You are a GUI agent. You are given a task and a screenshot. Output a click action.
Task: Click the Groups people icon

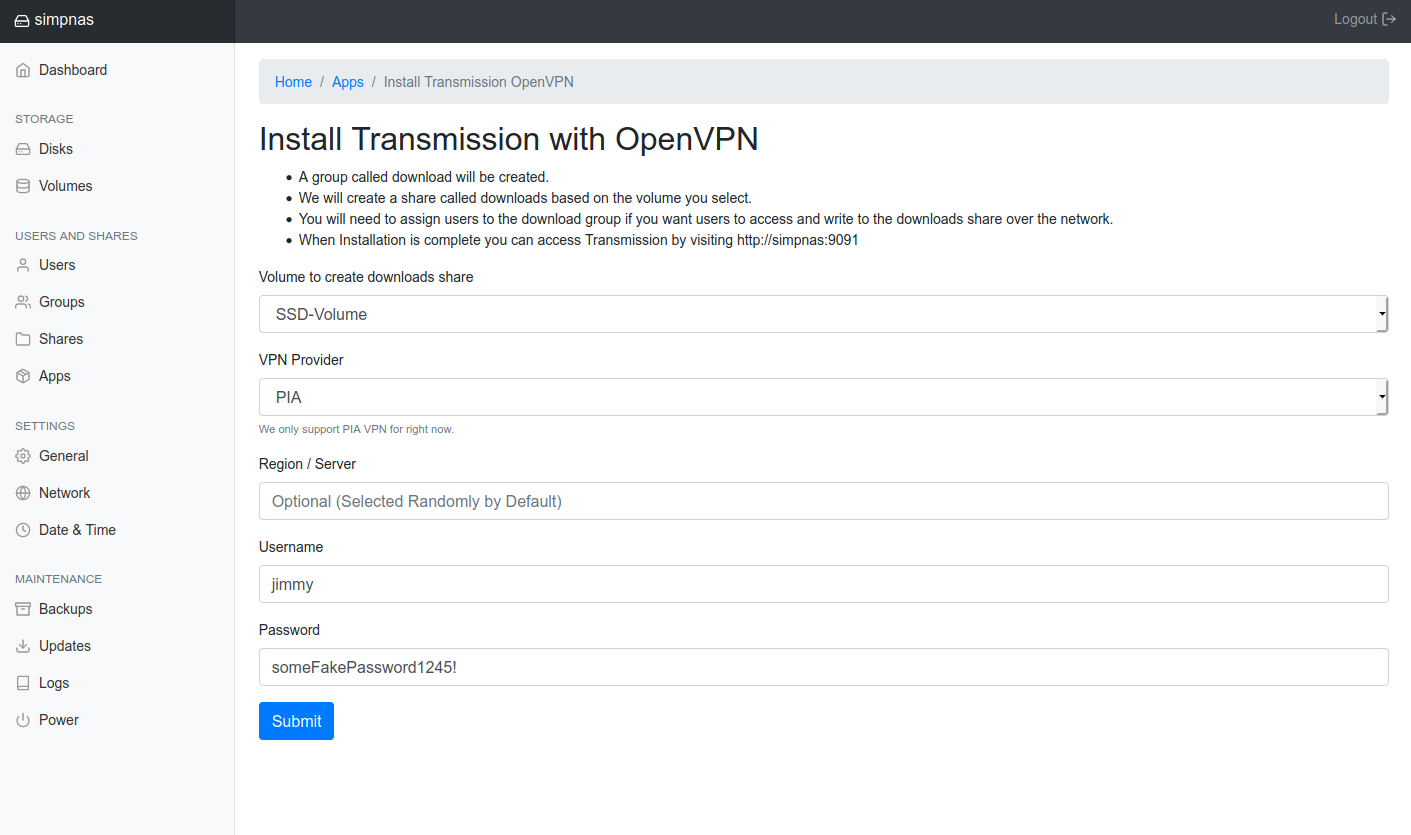[x=23, y=302]
